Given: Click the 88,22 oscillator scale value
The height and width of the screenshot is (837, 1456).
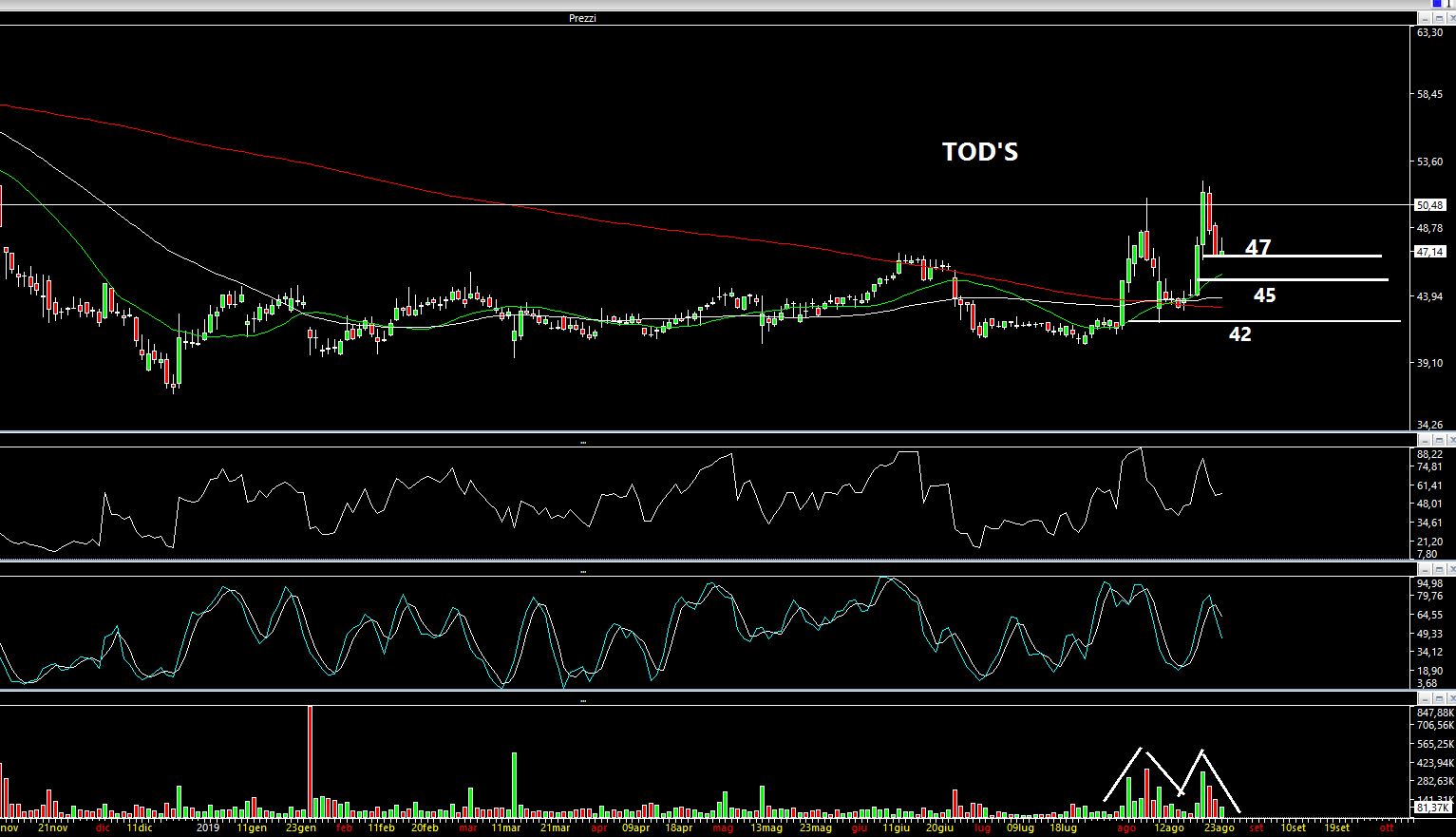Looking at the screenshot, I should pos(1429,454).
